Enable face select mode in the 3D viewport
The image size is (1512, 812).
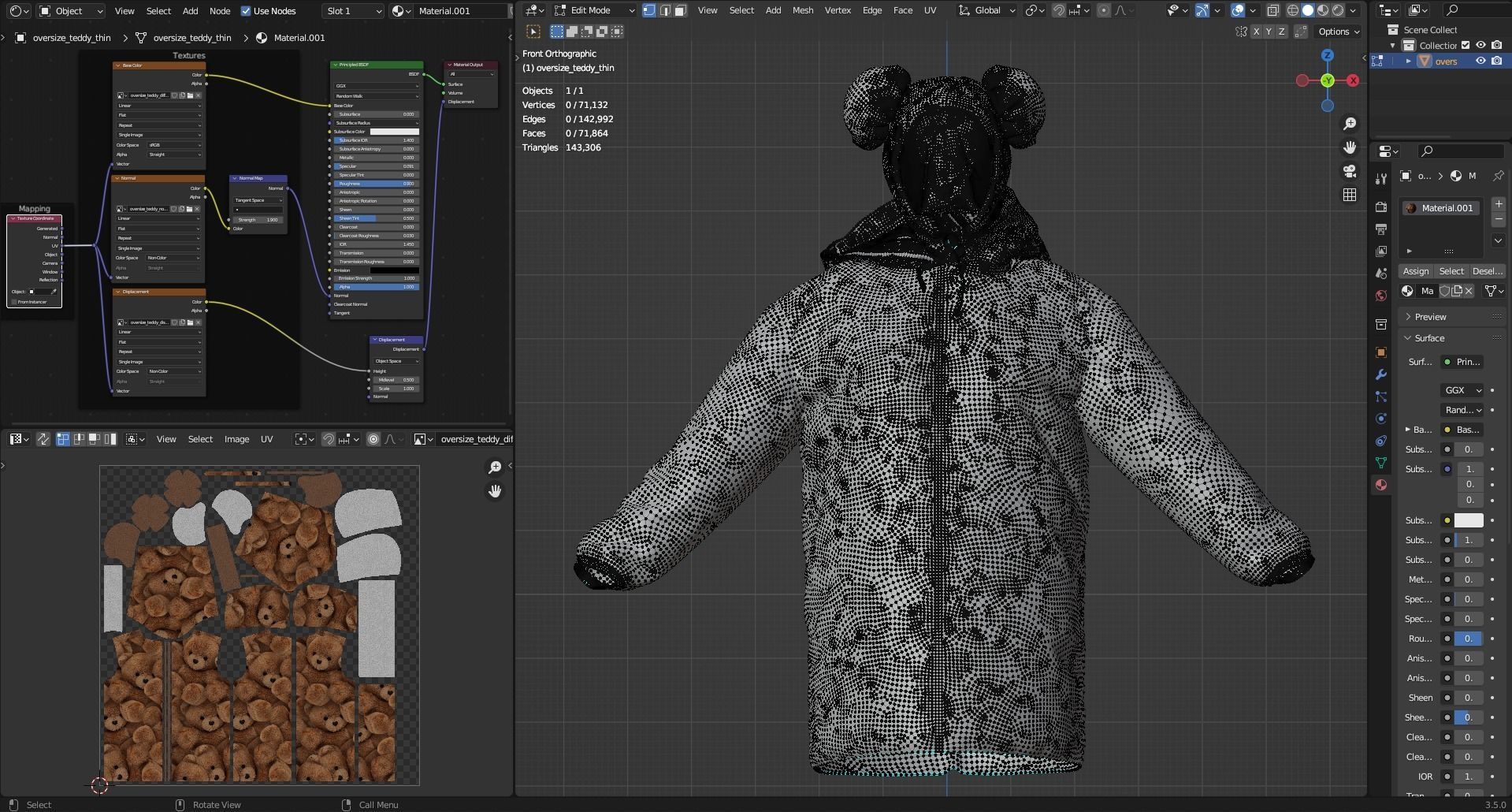pyautogui.click(x=680, y=10)
